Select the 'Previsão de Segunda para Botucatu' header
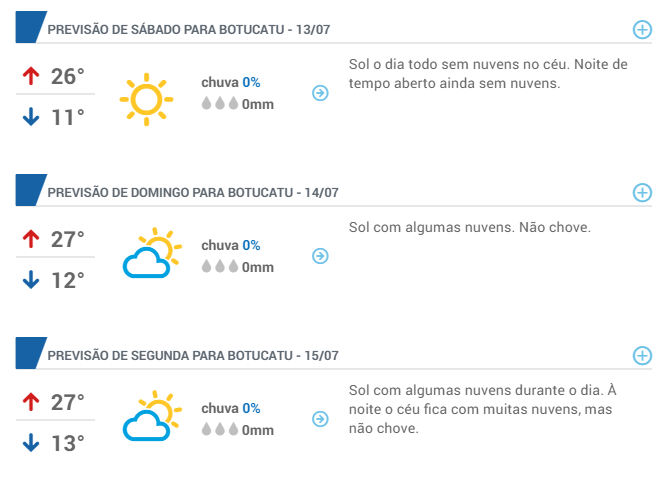Viewport: 671px width, 479px height. (x=193, y=355)
